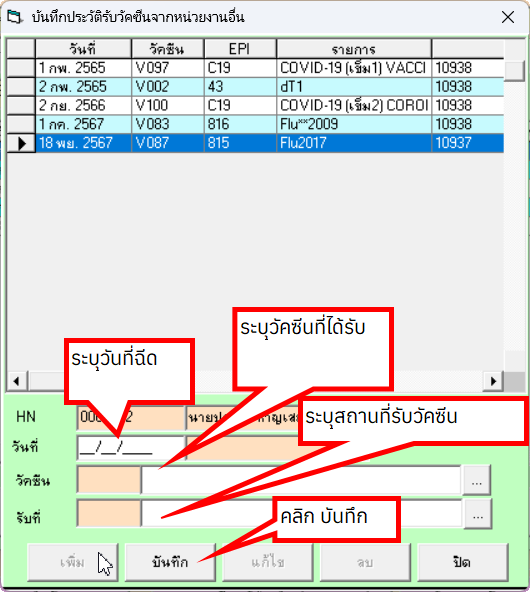This screenshot has width=530, height=592.
Task: Click the แก้ไข edit button
Action: 268,562
